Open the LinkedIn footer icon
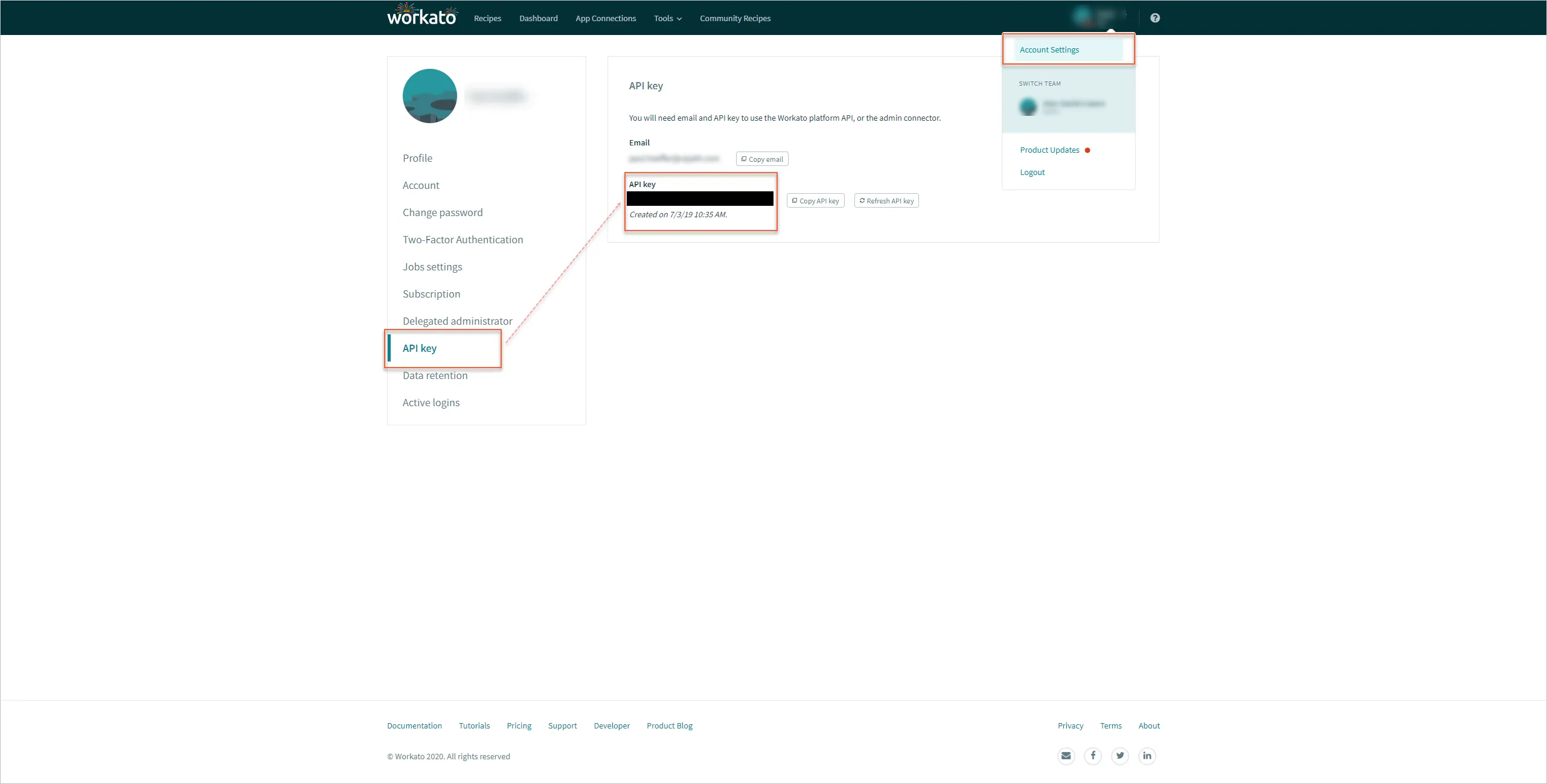Image resolution: width=1547 pixels, height=784 pixels. (x=1147, y=756)
